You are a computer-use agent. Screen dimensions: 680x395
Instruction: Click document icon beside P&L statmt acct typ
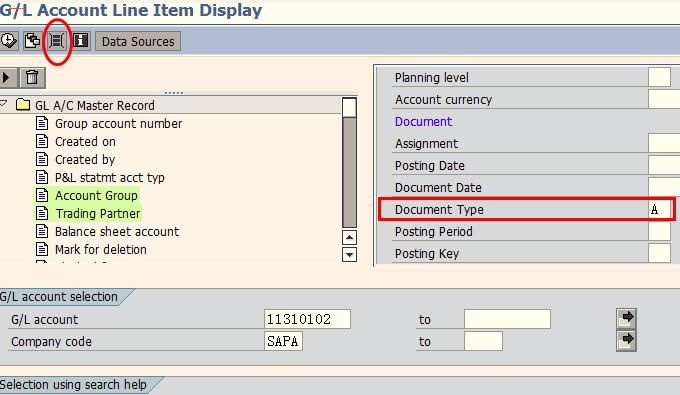pyautogui.click(x=42, y=177)
